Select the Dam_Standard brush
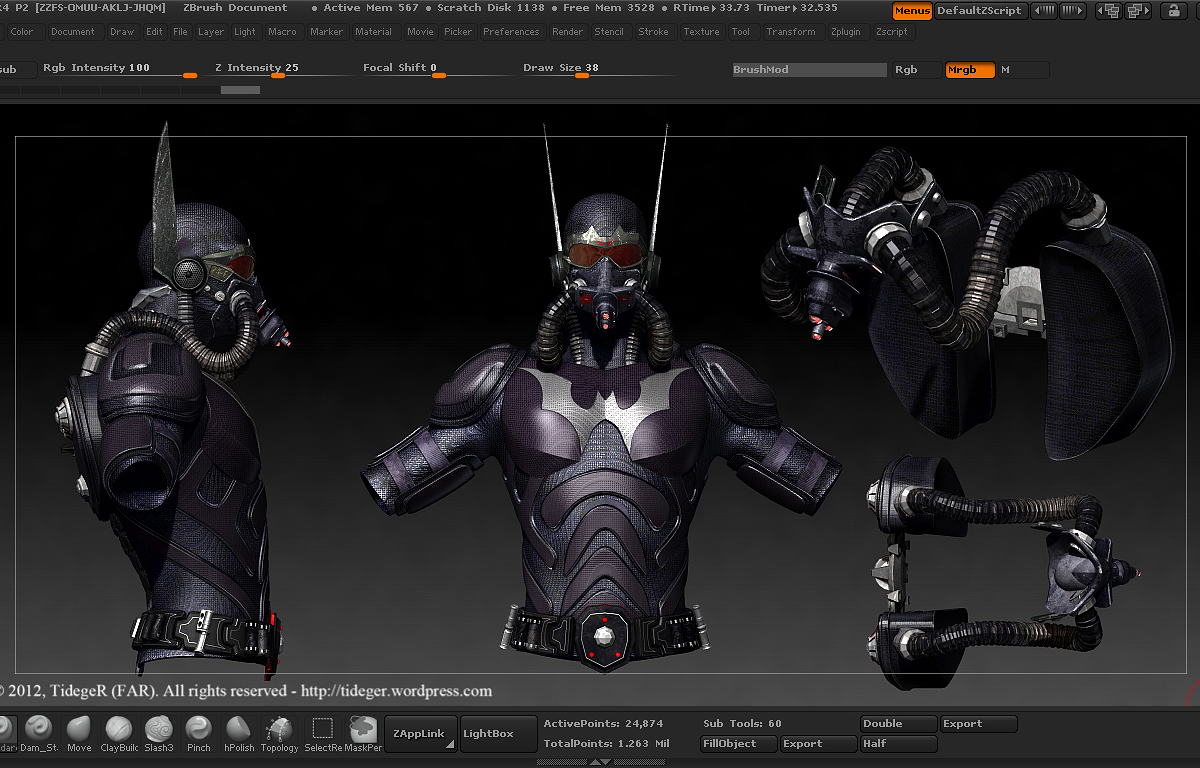 pos(39,733)
